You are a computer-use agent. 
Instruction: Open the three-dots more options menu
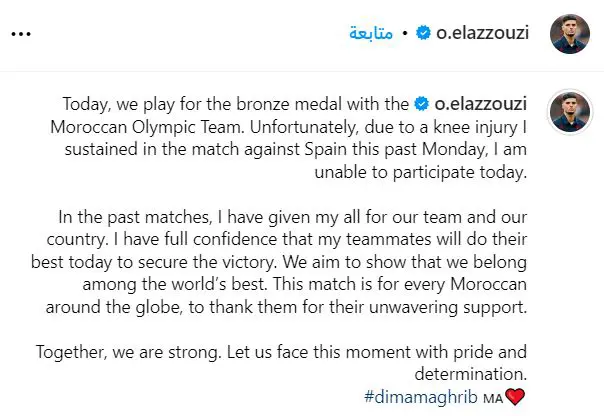21,34
